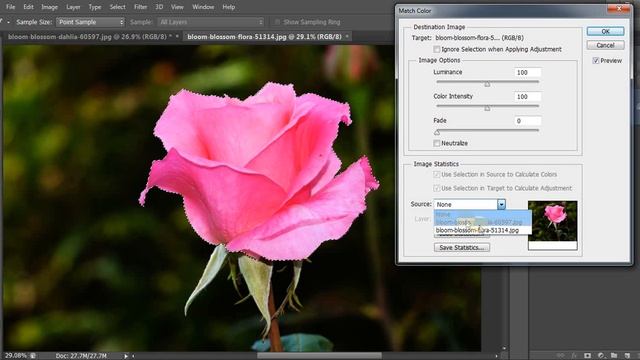The image size is (640, 360).
Task: Enable the Neutralize checkbox
Action: pyautogui.click(x=437, y=143)
